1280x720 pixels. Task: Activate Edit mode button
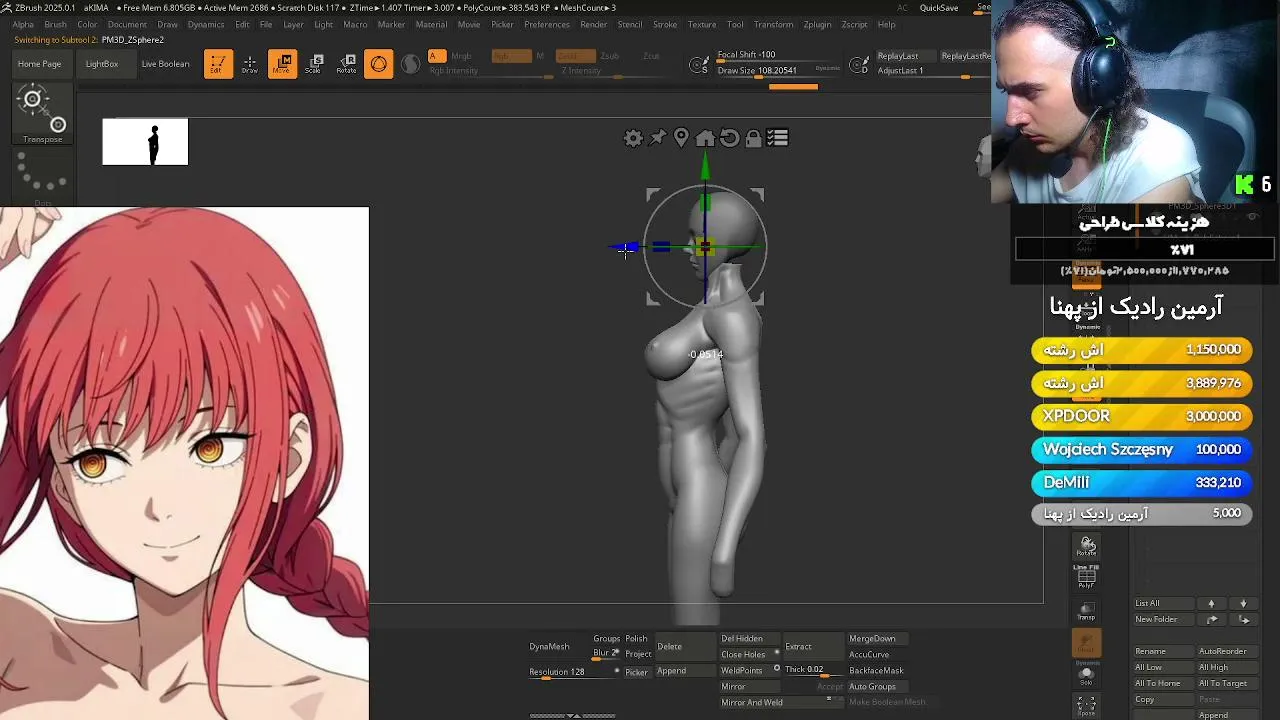point(218,64)
